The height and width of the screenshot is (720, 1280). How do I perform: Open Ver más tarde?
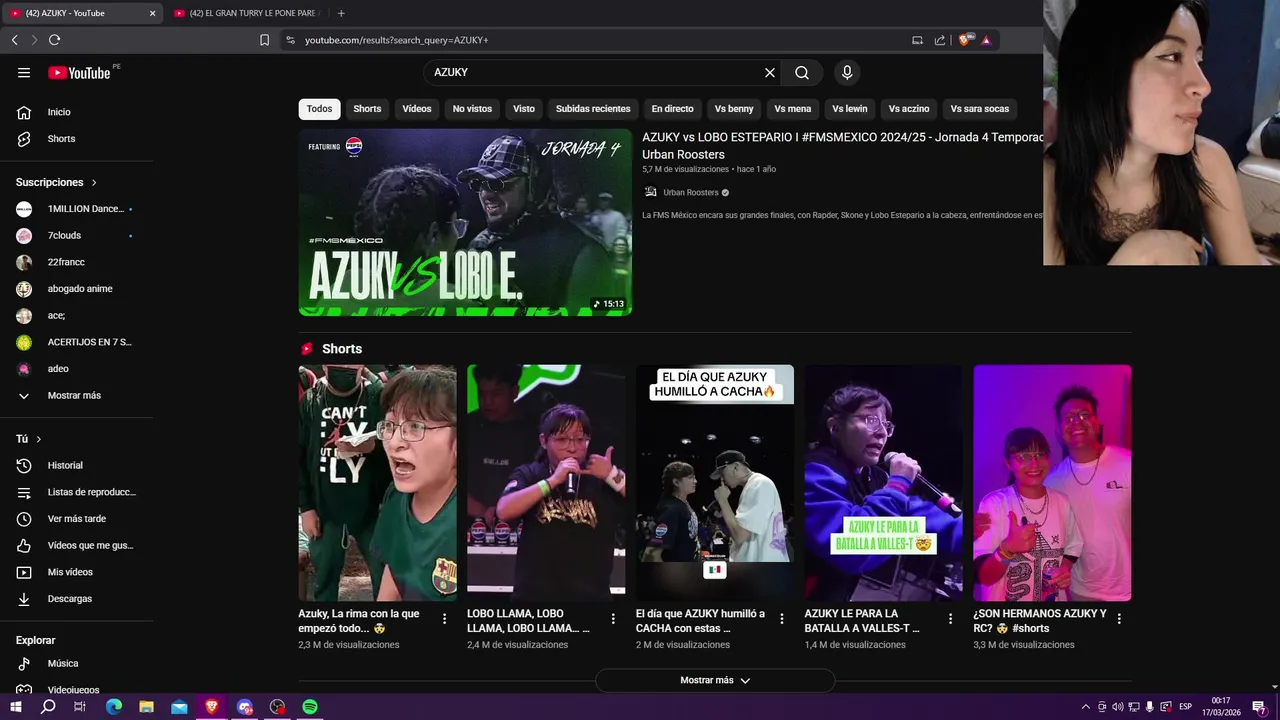point(77,519)
